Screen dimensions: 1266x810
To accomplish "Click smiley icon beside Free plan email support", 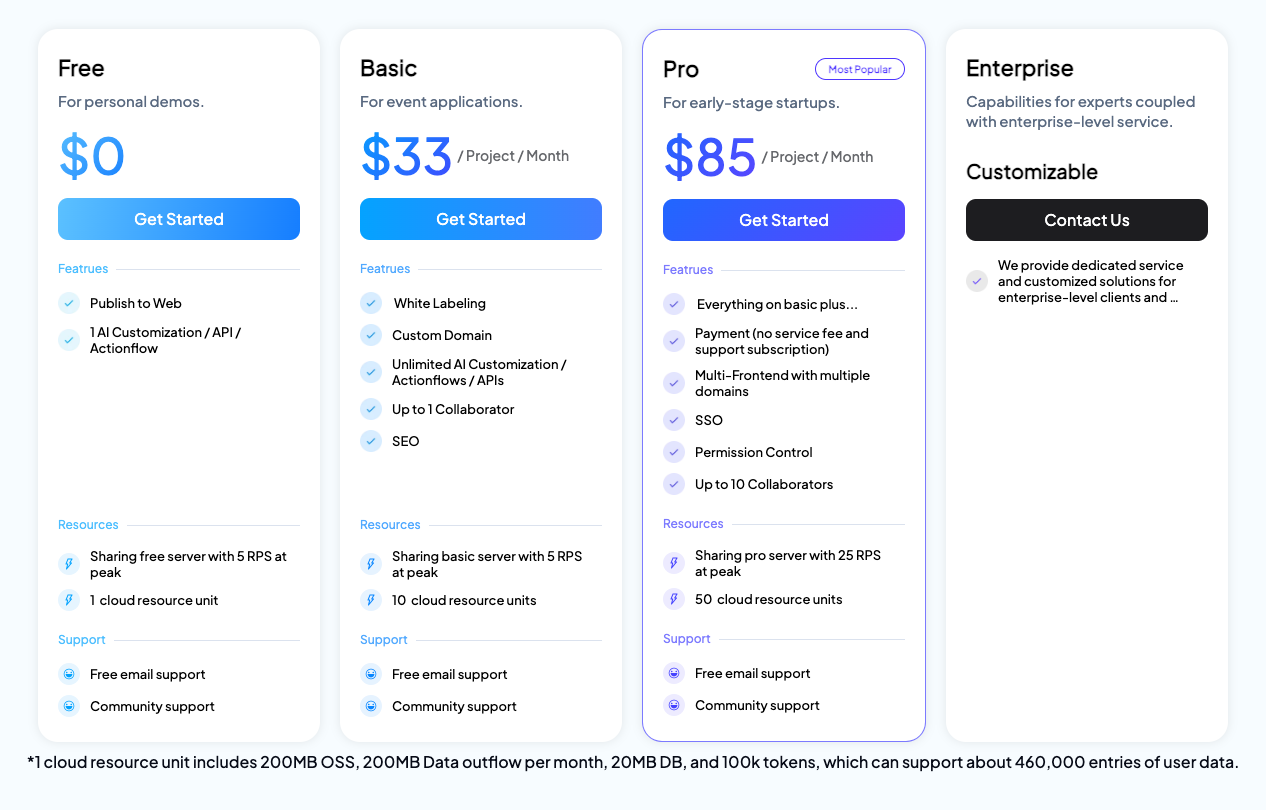I will (x=69, y=674).
